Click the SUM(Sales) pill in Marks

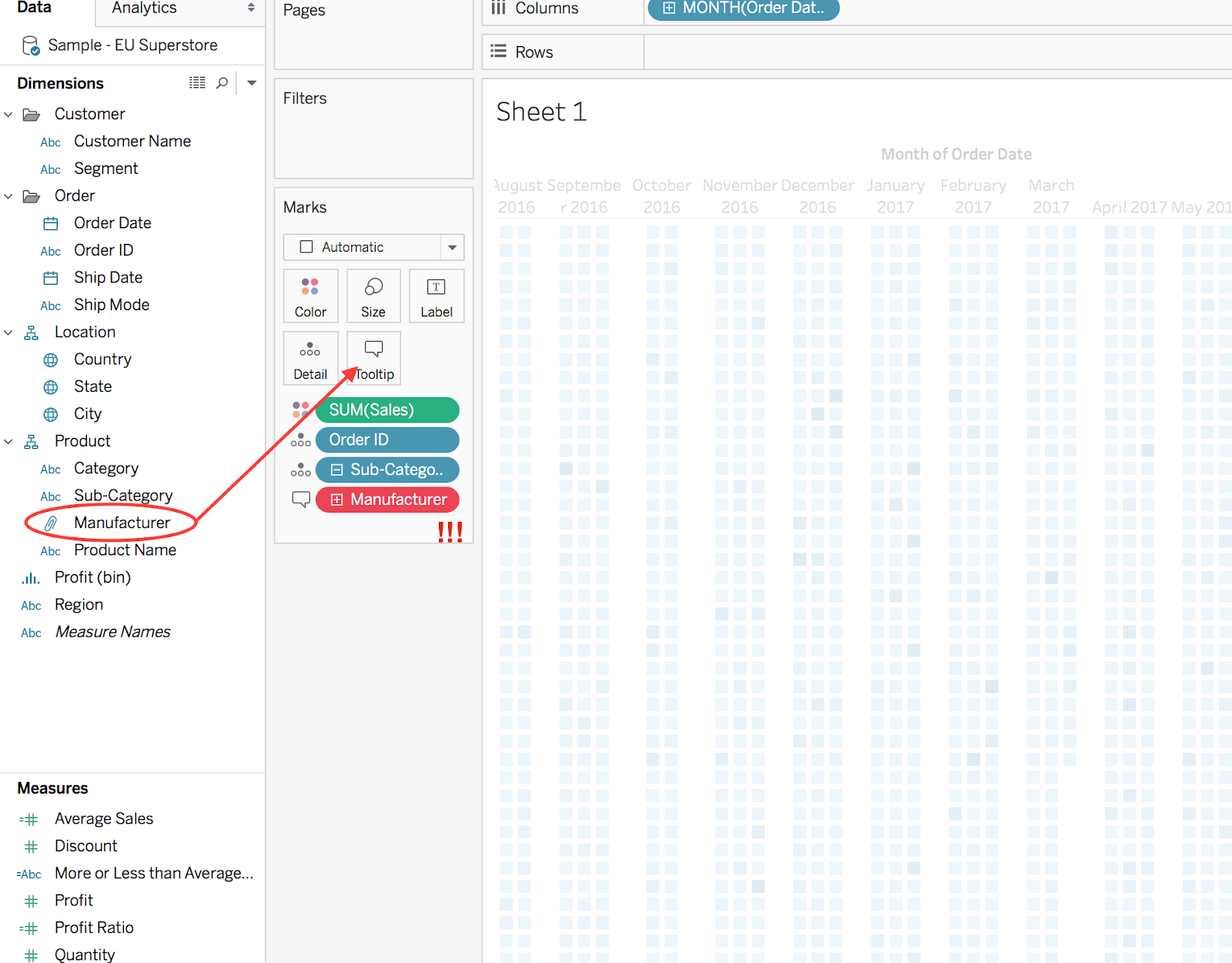(387, 410)
